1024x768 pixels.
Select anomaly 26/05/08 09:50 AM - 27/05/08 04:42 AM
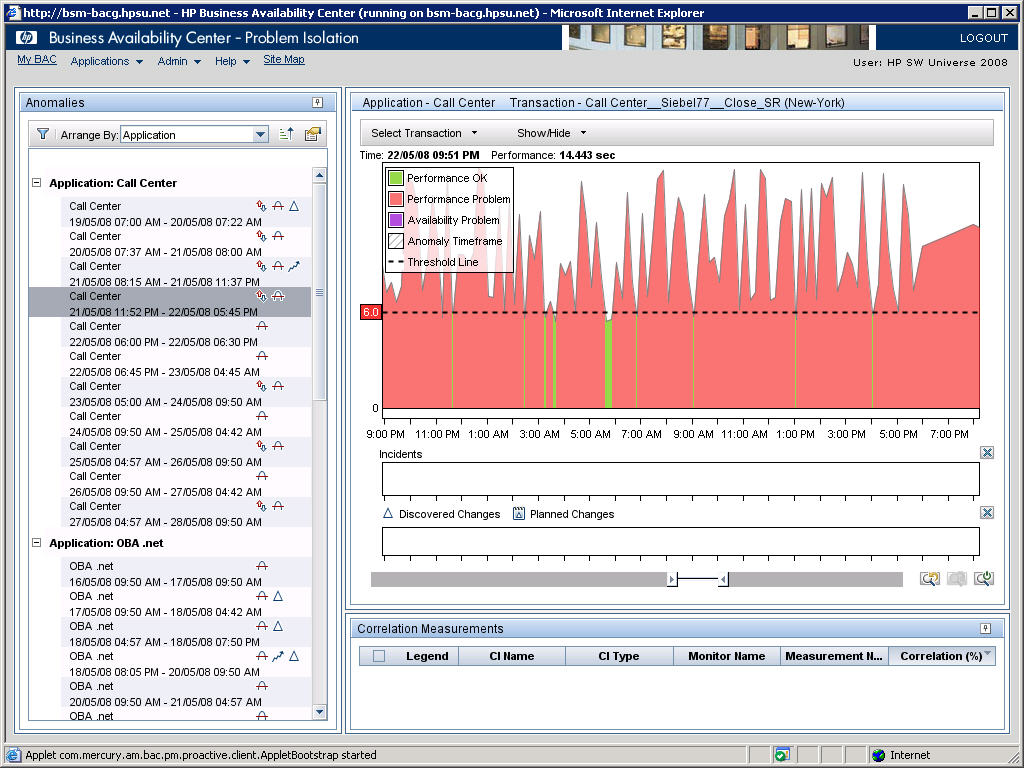click(x=186, y=484)
